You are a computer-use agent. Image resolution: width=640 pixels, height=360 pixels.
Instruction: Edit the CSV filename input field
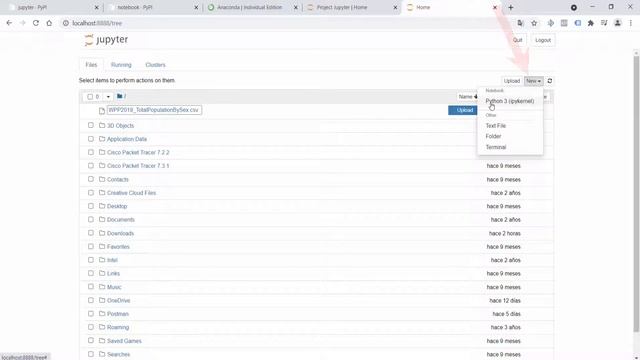click(x=154, y=110)
